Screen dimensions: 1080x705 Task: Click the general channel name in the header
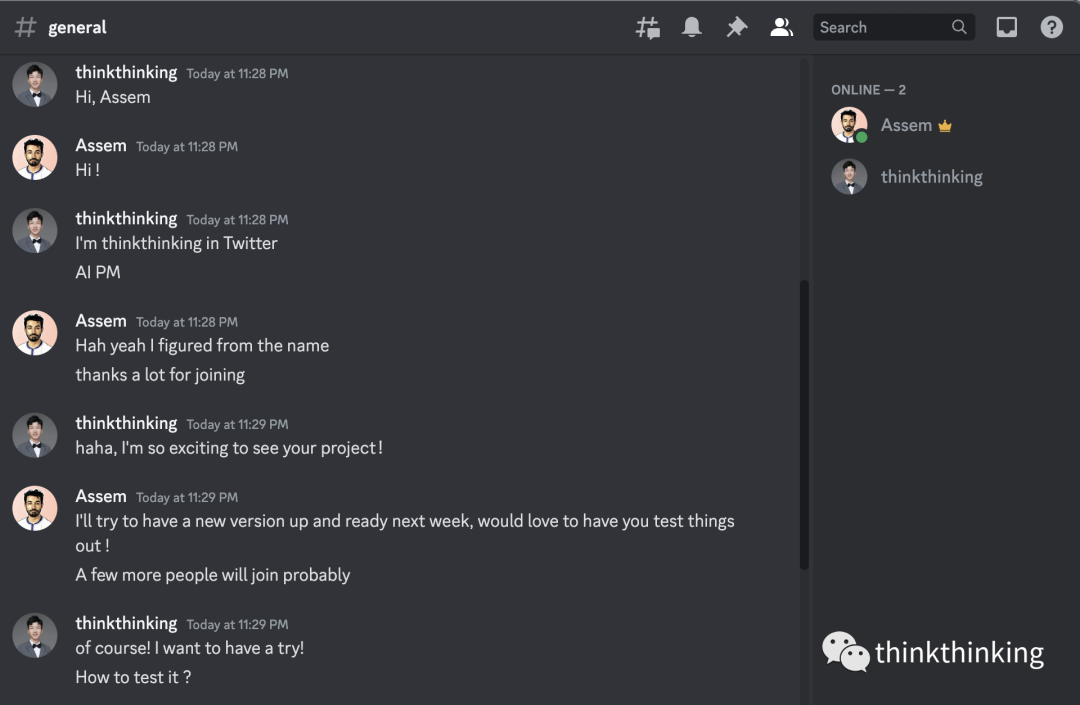77,28
